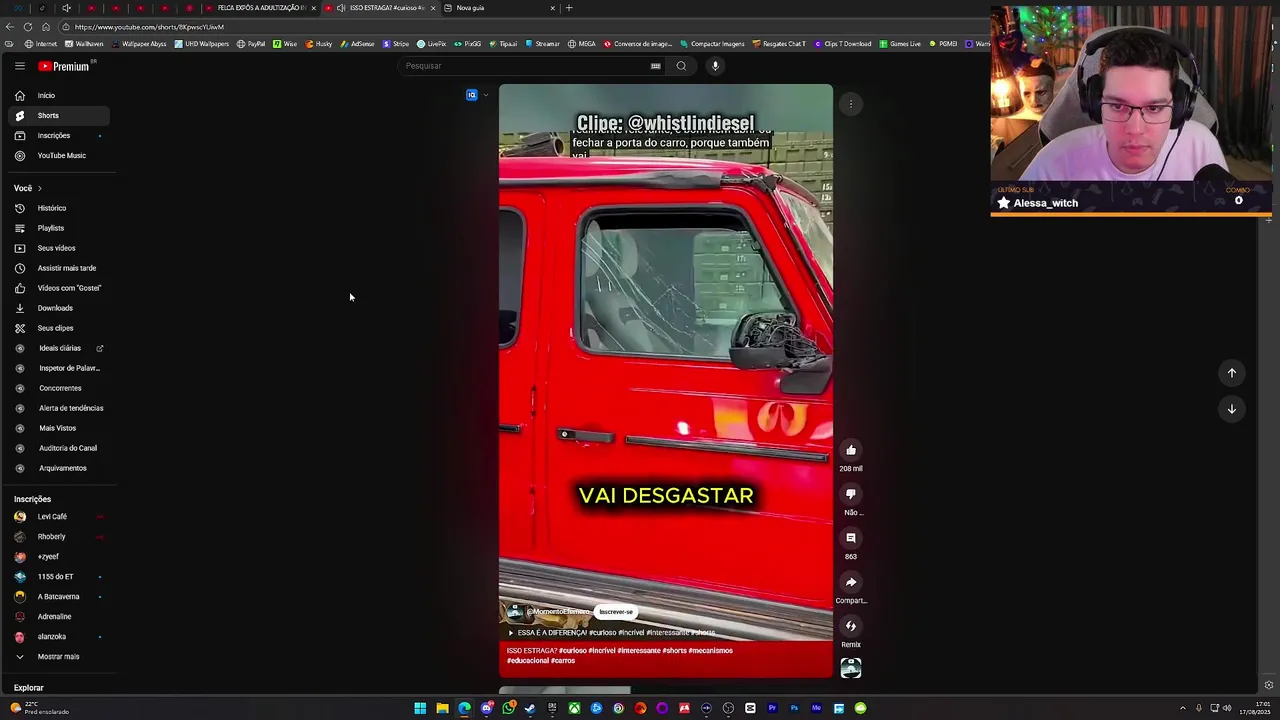Open A Batcaverna subscription channel
The height and width of the screenshot is (720, 1280).
point(57,597)
